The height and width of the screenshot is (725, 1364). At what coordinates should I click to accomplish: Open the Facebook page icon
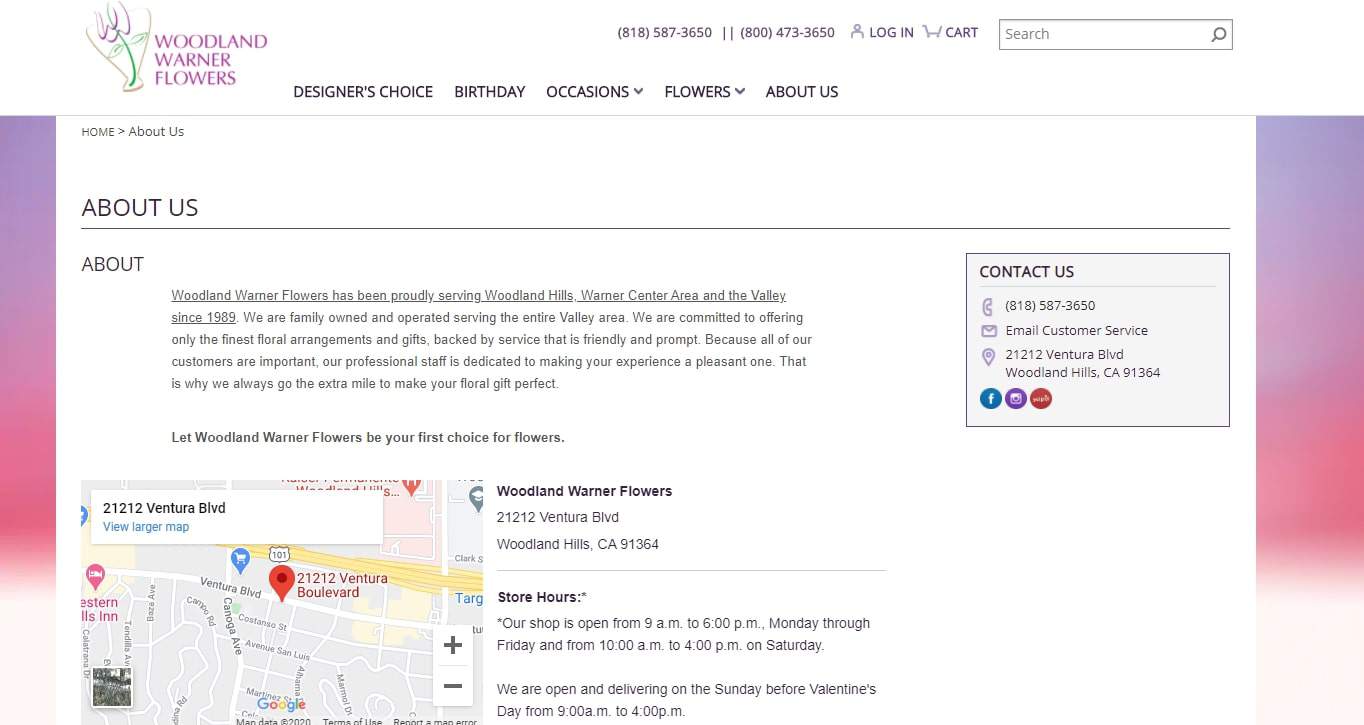point(991,399)
